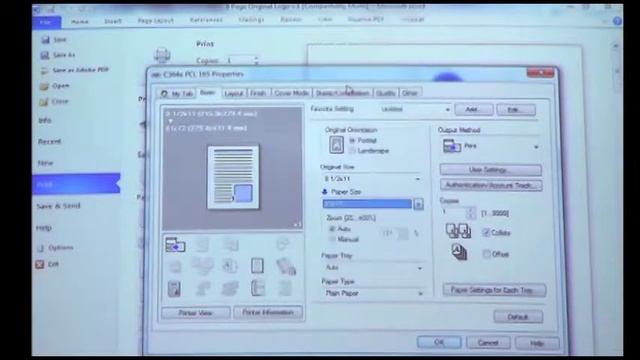Select New in Word backstage menu
This screenshot has width=640, height=360.
(x=45, y=163)
